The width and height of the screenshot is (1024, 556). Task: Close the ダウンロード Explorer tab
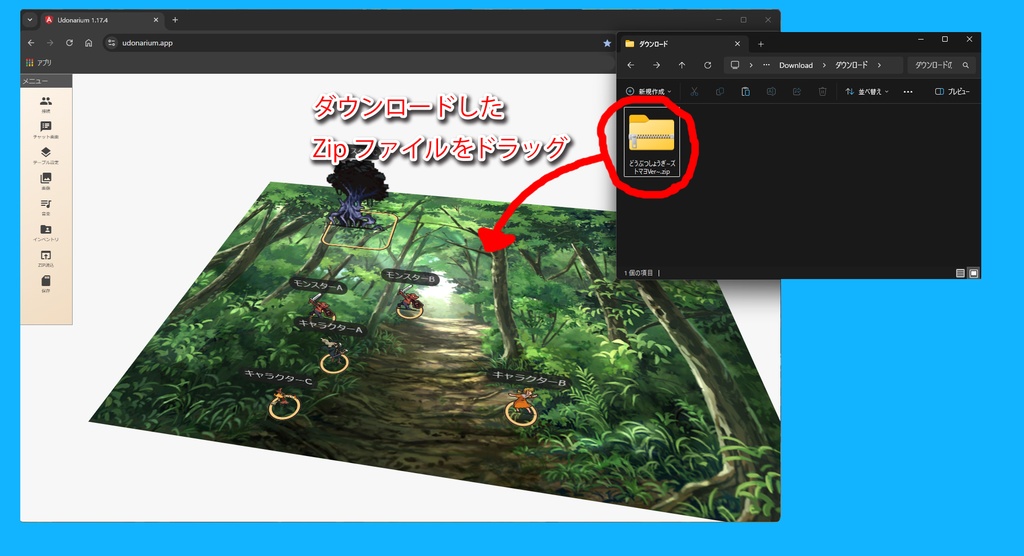[737, 44]
